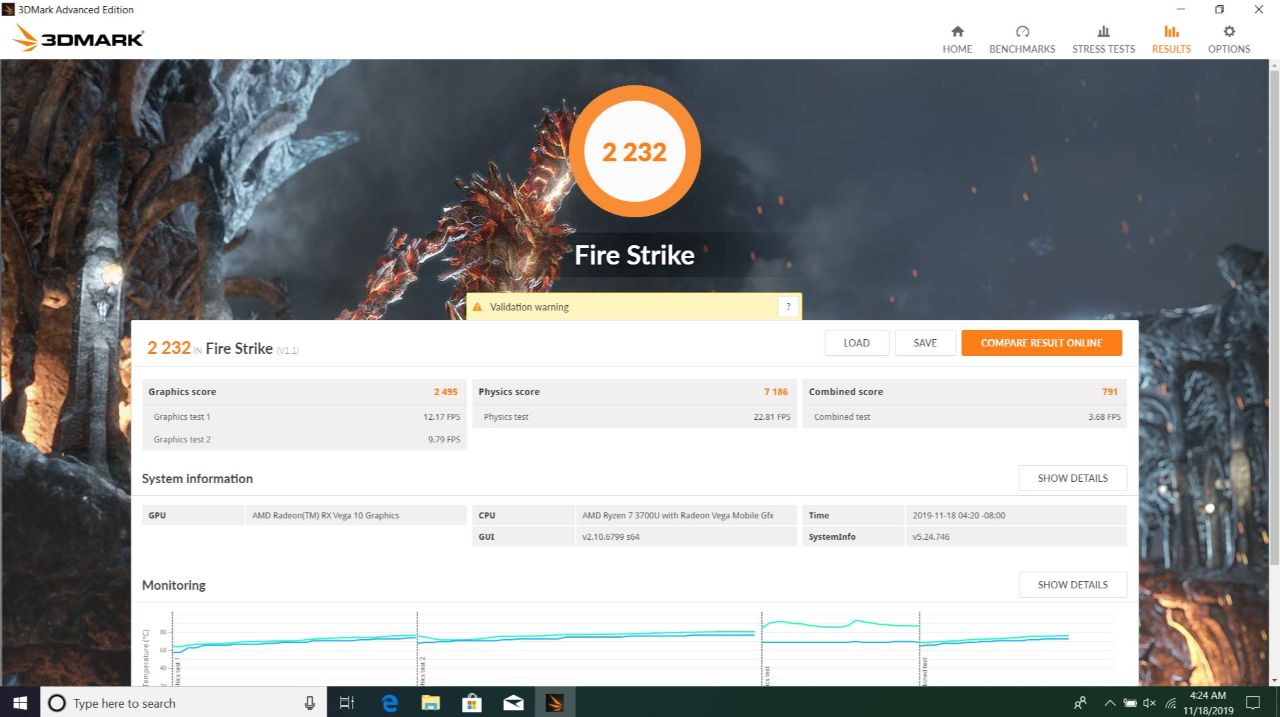Open Mail app from taskbar

point(514,703)
